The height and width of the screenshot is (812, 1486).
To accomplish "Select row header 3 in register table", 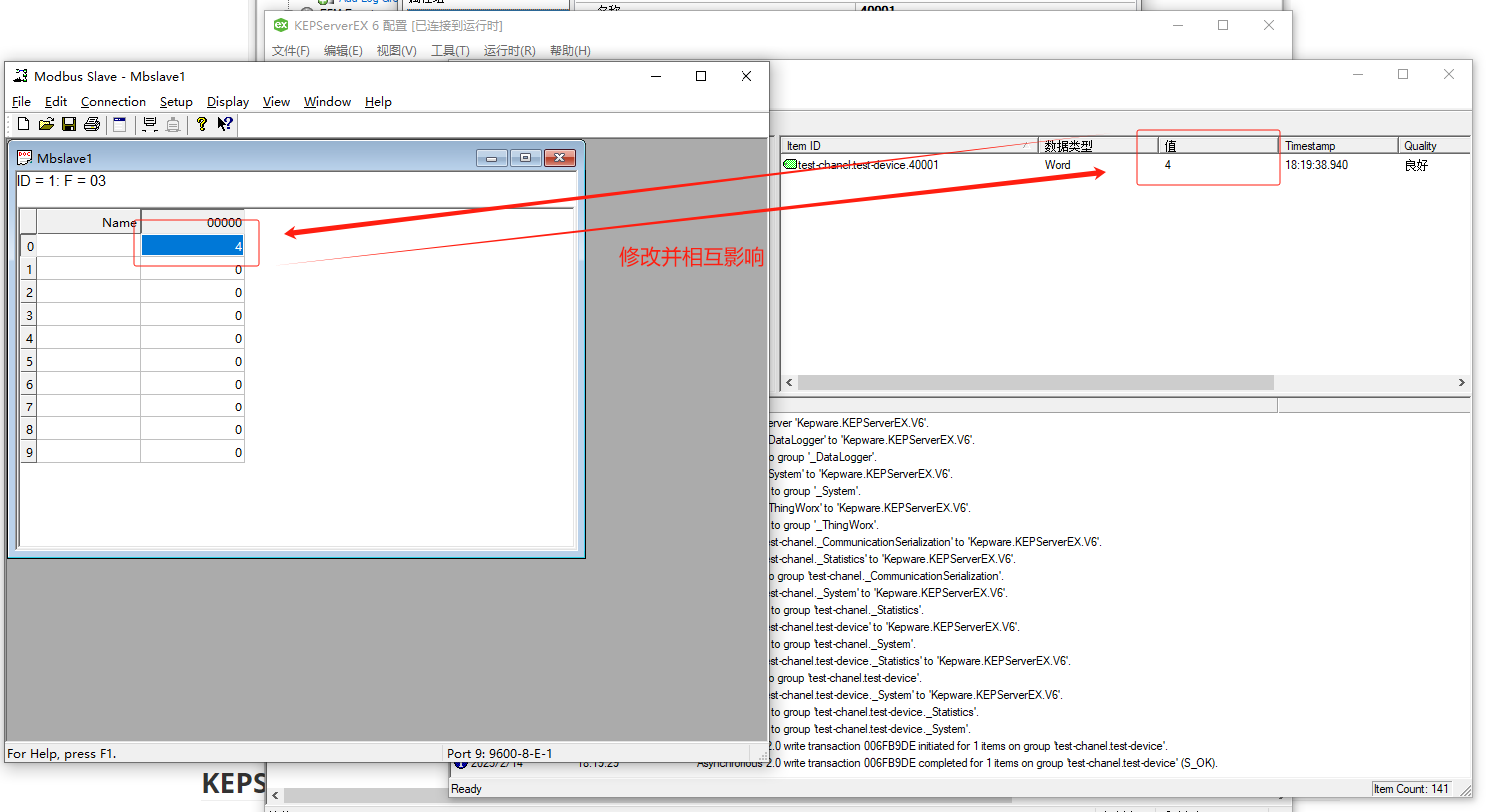I will 29,315.
